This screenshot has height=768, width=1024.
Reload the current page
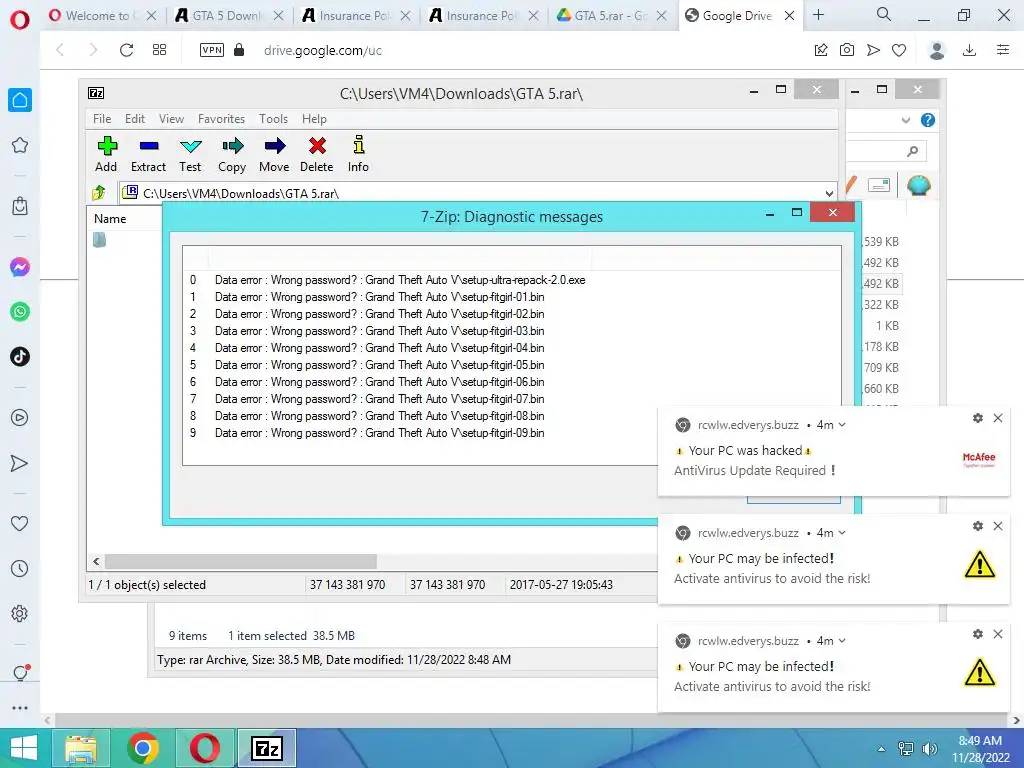tap(126, 50)
